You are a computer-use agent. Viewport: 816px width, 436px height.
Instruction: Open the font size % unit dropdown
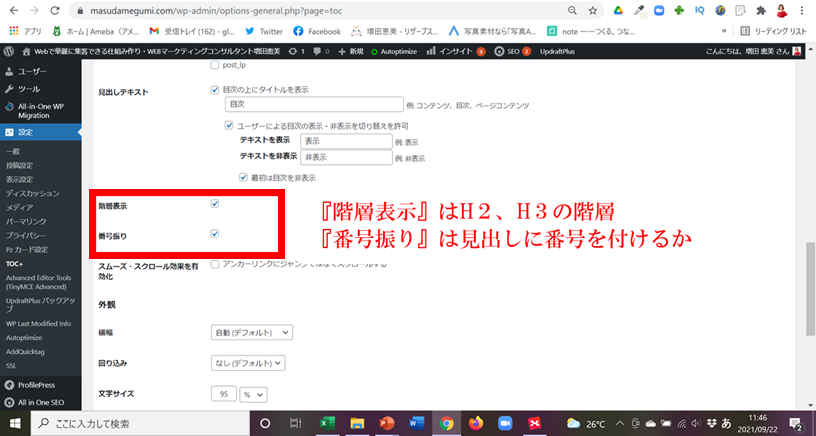[253, 394]
